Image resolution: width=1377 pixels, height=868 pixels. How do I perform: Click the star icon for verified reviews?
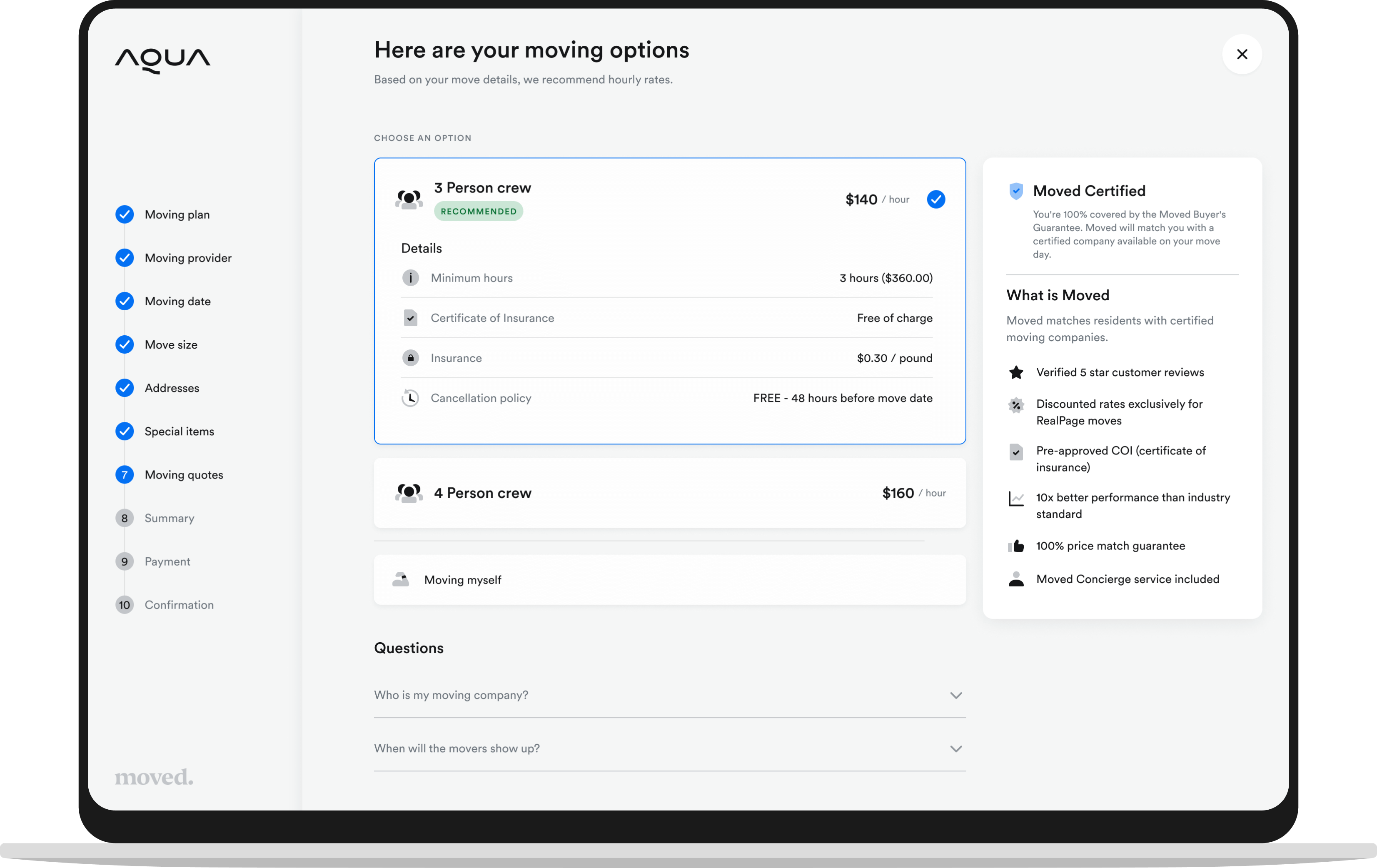[1015, 372]
